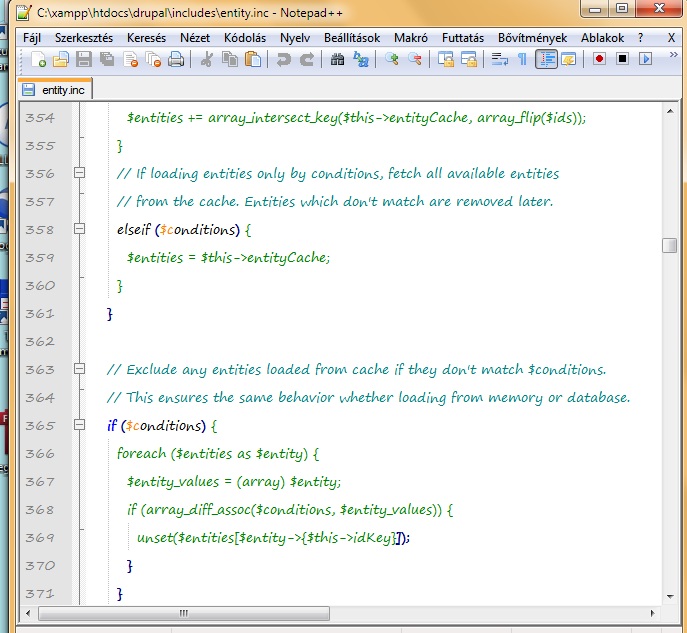
Task: Open the Replace dialog icon
Action: (x=361, y=59)
